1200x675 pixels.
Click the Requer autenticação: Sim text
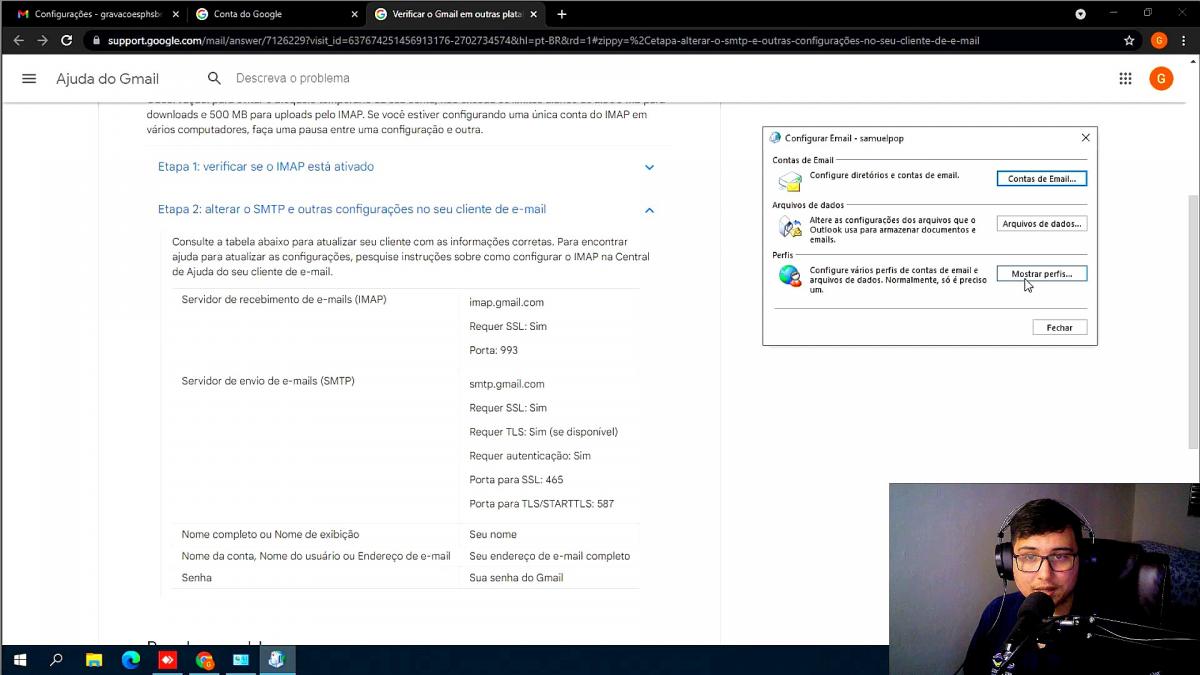coord(530,456)
